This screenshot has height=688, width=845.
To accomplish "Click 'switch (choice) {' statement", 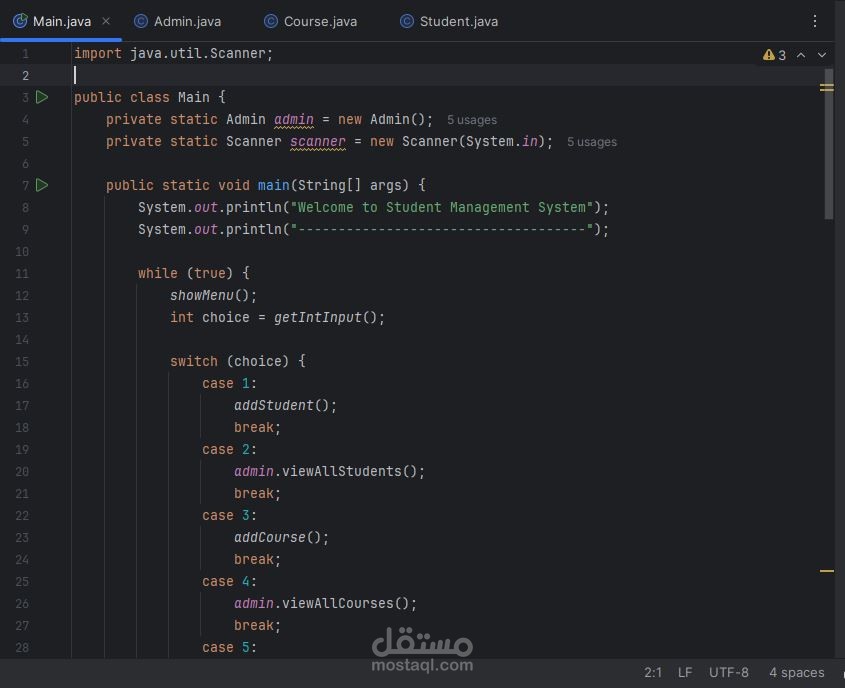I will coord(238,361).
